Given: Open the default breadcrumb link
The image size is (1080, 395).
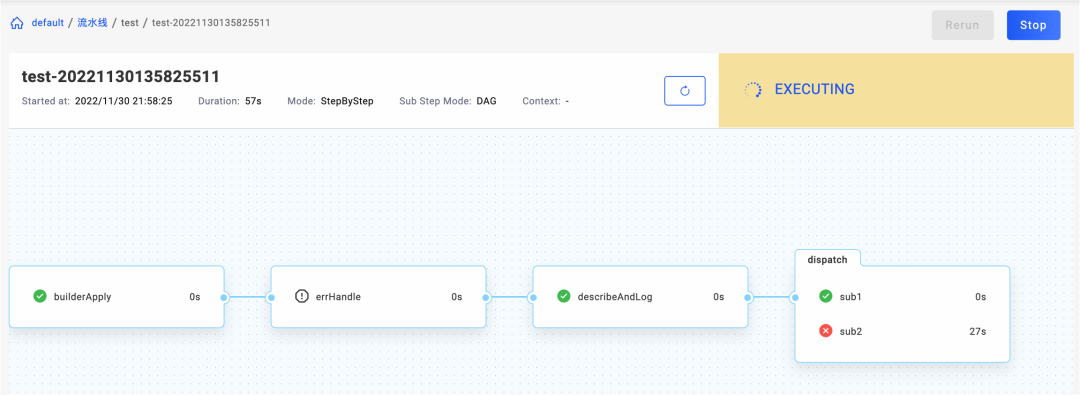Looking at the screenshot, I should (x=48, y=23).
